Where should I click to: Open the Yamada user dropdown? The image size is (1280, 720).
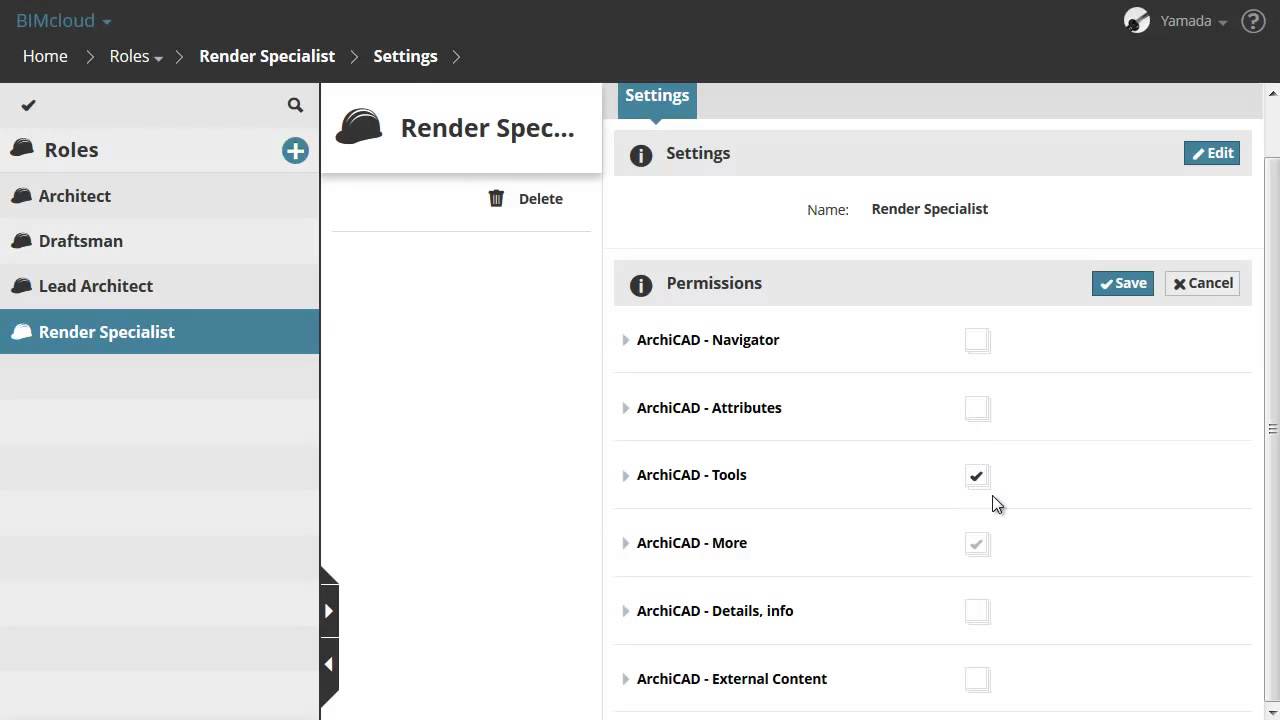coord(1193,21)
